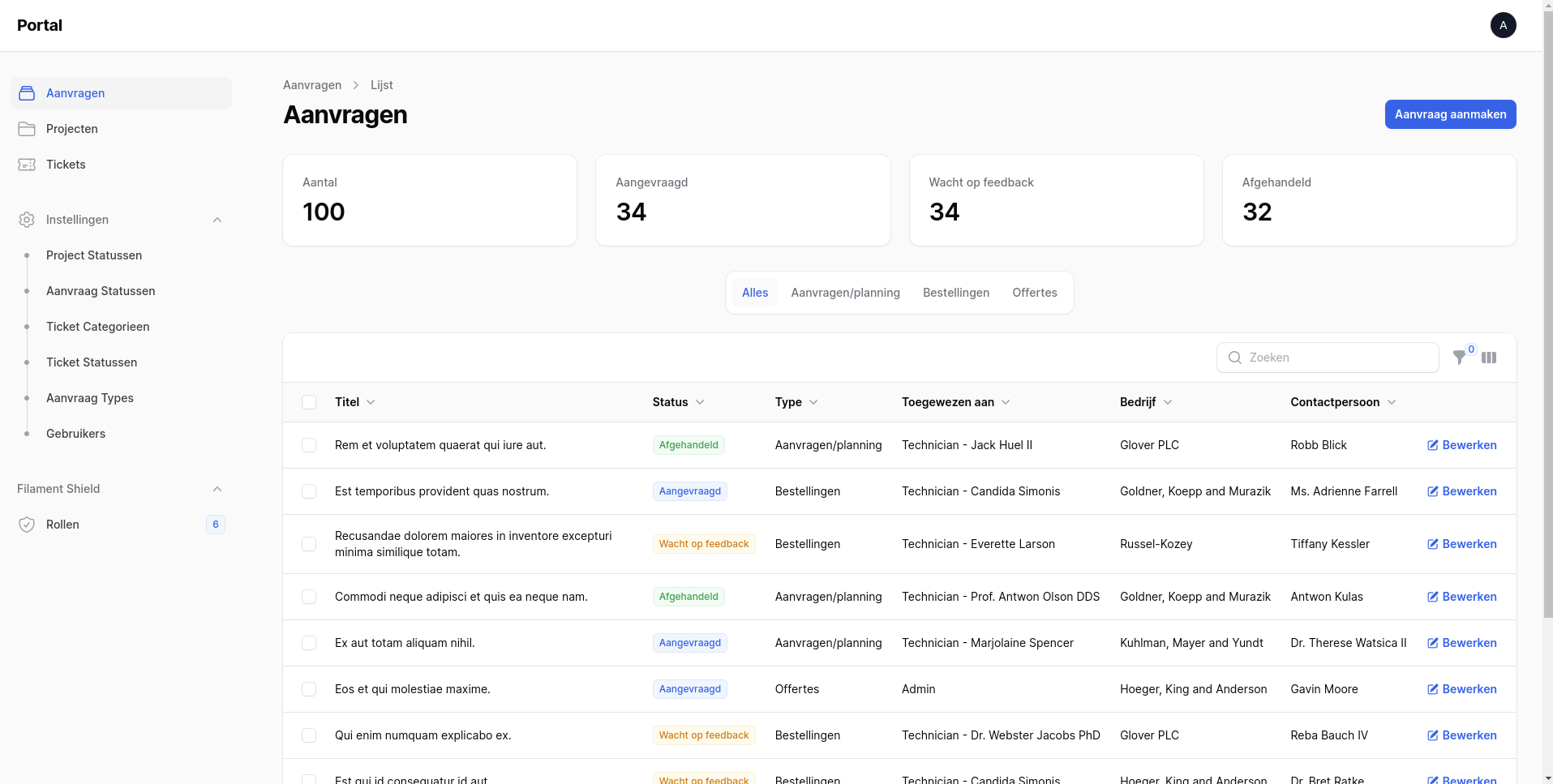Sort by Type column
1553x784 pixels.
tap(796, 402)
